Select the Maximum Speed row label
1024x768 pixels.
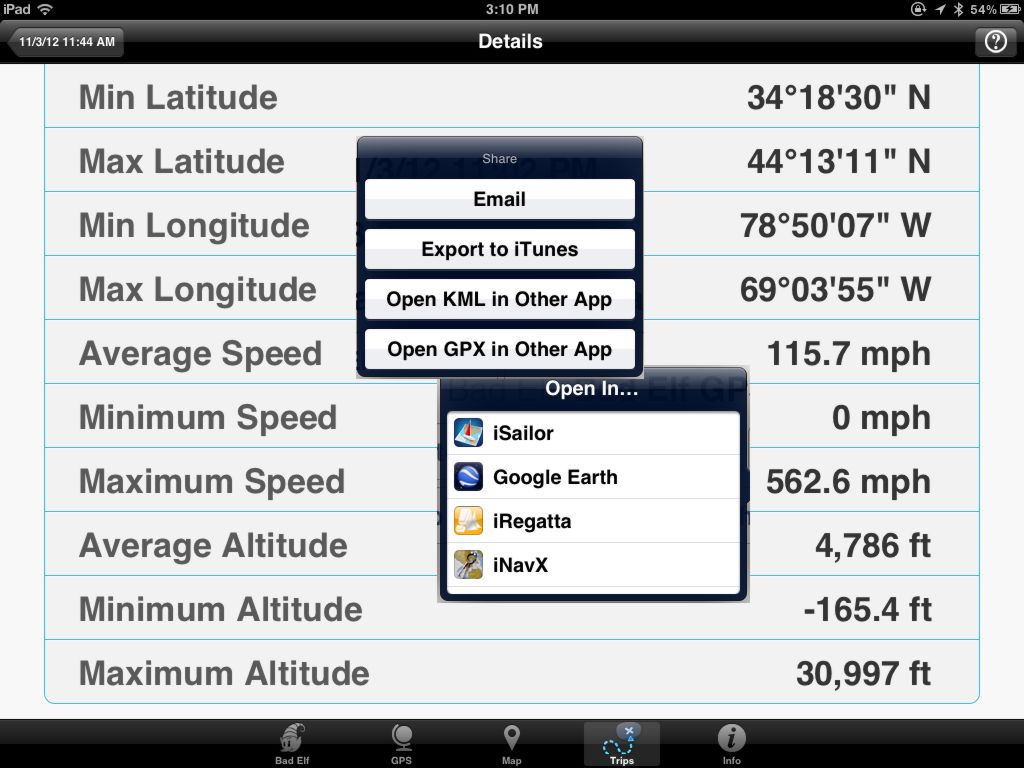[x=212, y=481]
